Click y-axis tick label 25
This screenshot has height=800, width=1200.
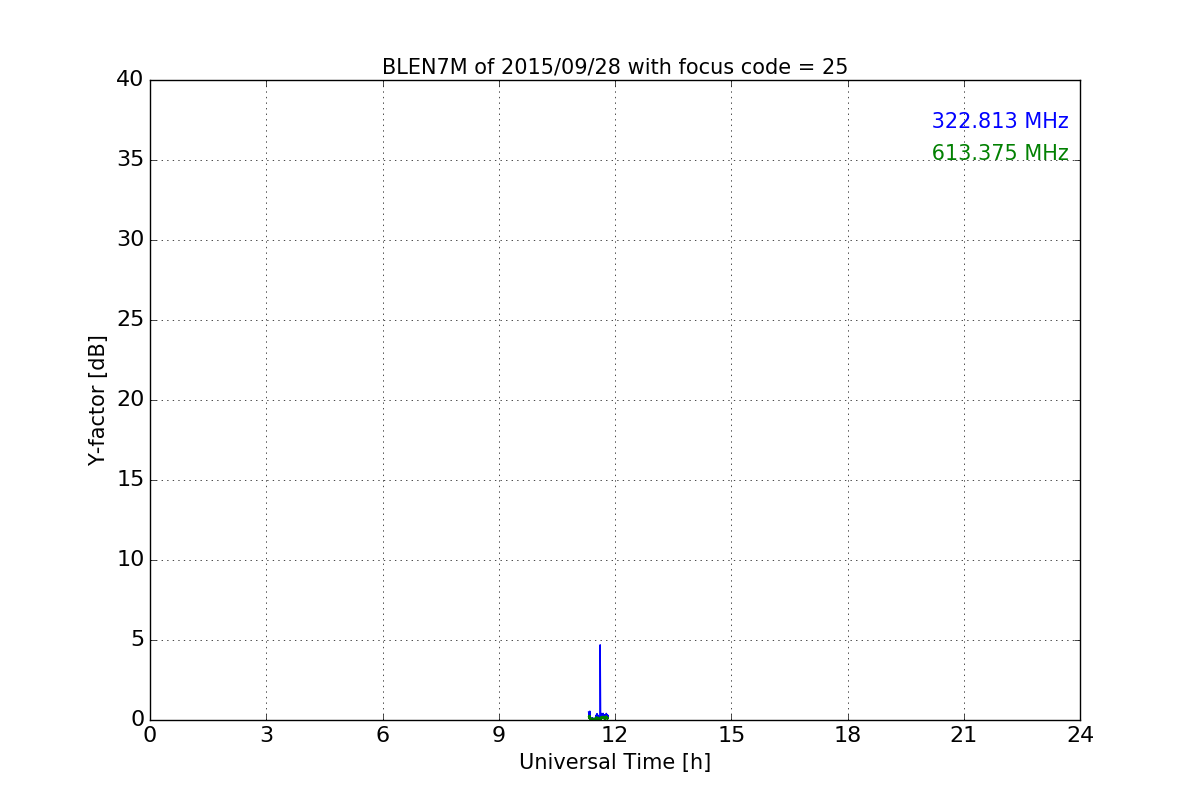(x=130, y=319)
